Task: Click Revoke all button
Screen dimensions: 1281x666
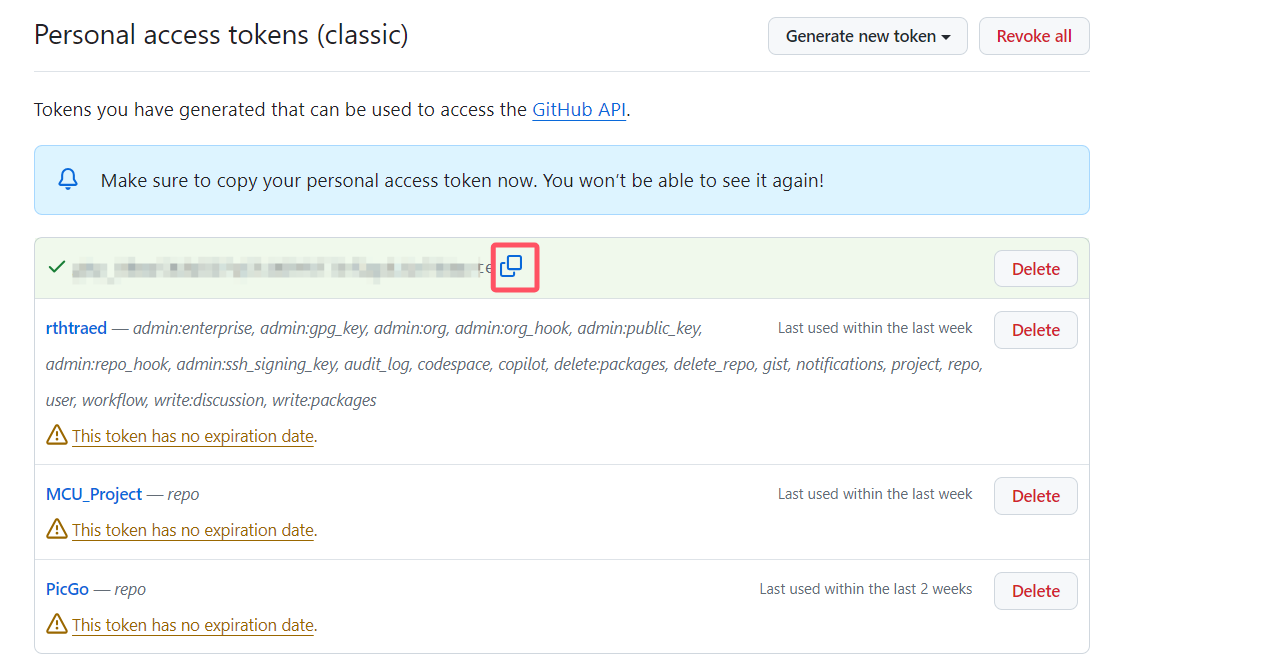Action: click(x=1034, y=36)
